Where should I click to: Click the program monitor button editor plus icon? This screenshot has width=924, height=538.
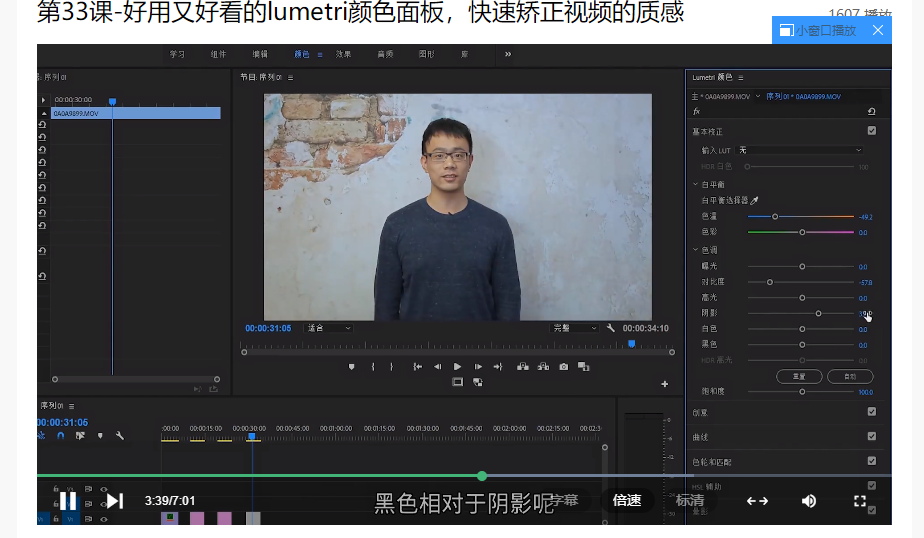(664, 384)
